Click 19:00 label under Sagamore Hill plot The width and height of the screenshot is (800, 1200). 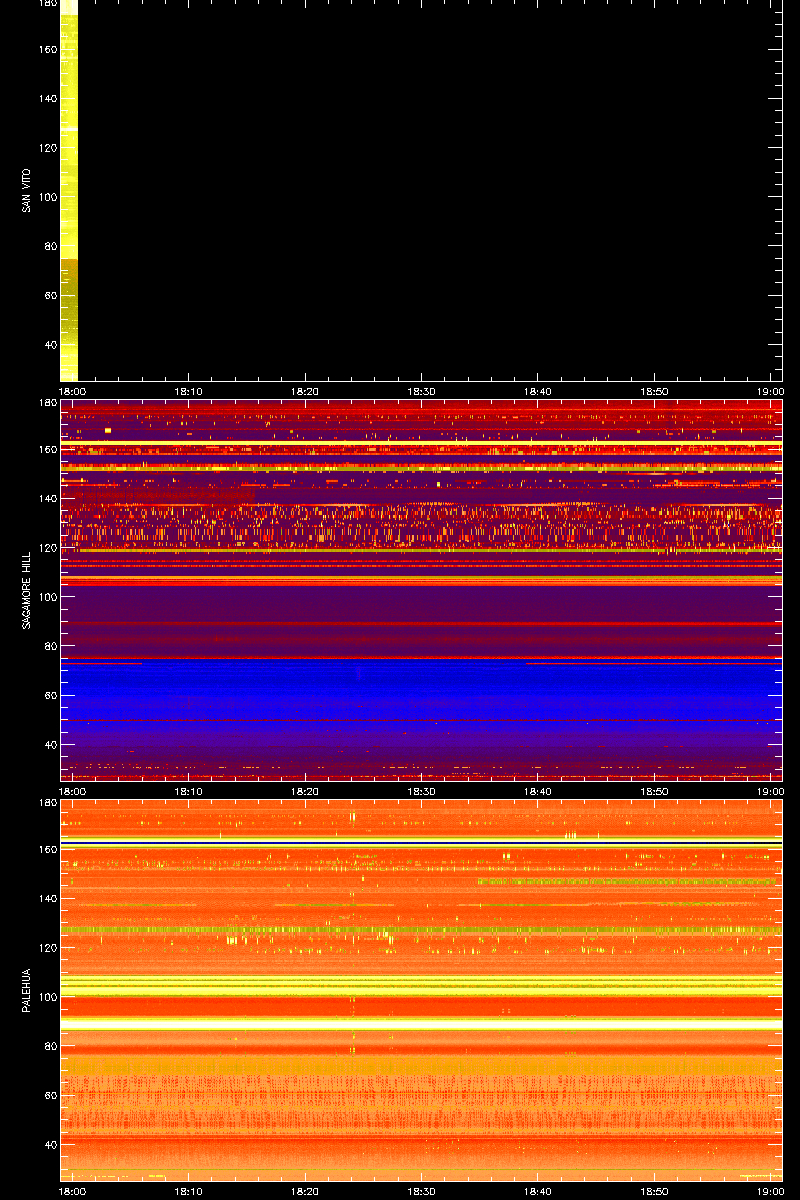click(769, 792)
